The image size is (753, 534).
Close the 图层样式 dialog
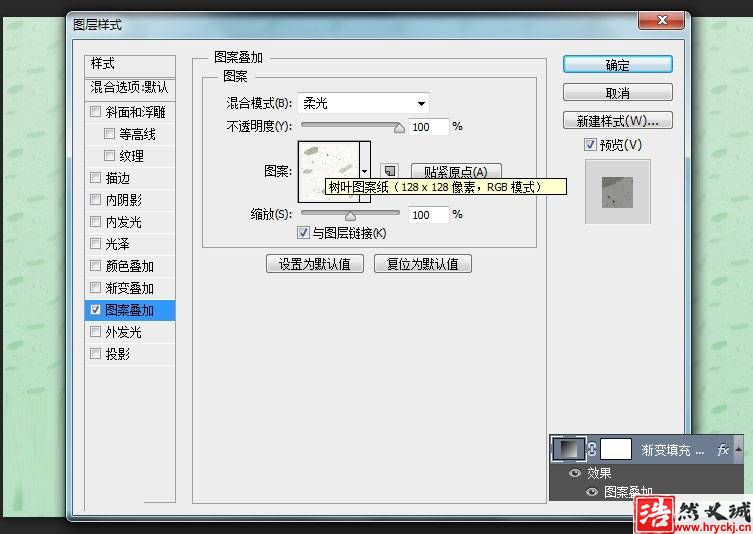663,20
